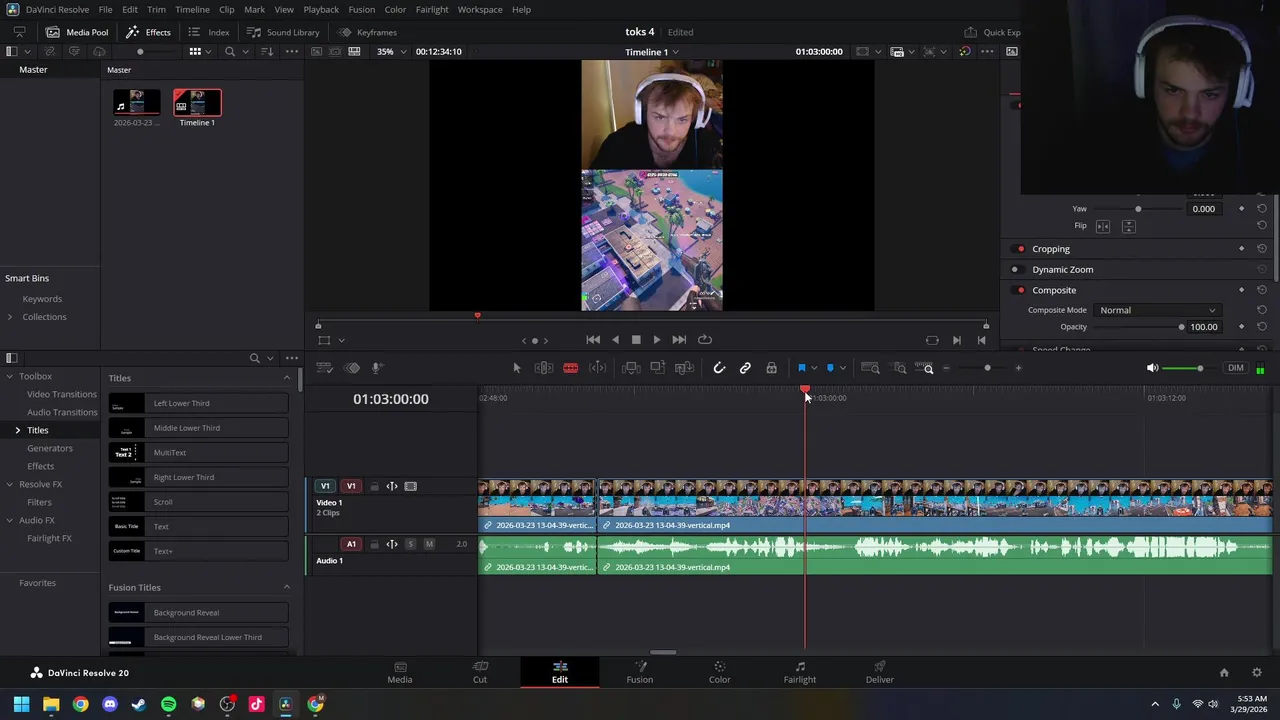Toggle the Media Pool panel
This screenshot has height=720, width=1280.
click(x=77, y=32)
